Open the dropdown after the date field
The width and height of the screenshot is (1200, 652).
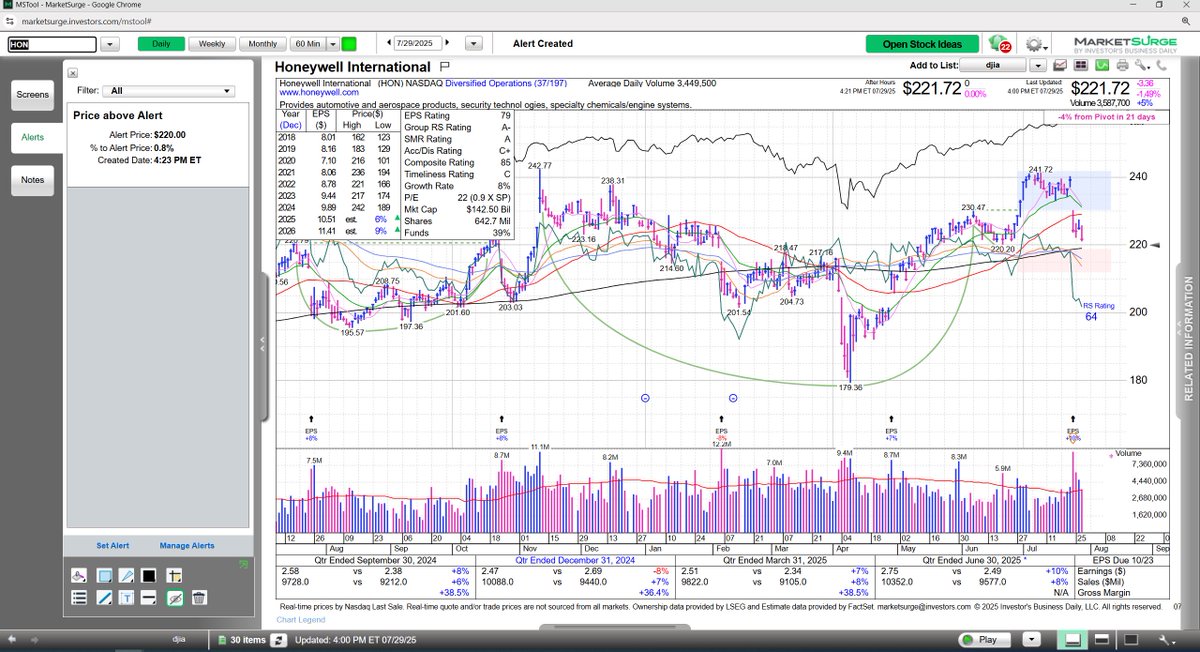point(474,44)
